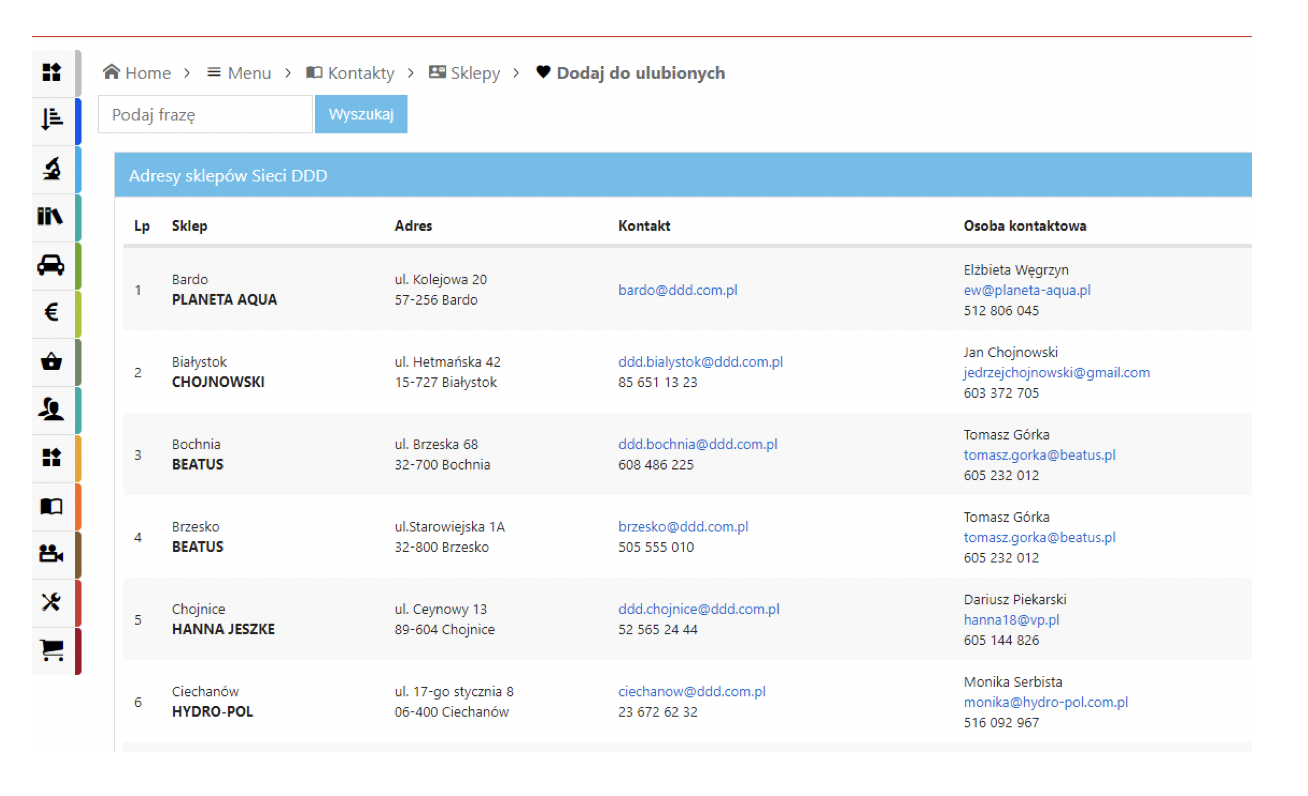Click address ul. 17-go stycznia 8
Screen dimensions: 1308x796
point(454,691)
